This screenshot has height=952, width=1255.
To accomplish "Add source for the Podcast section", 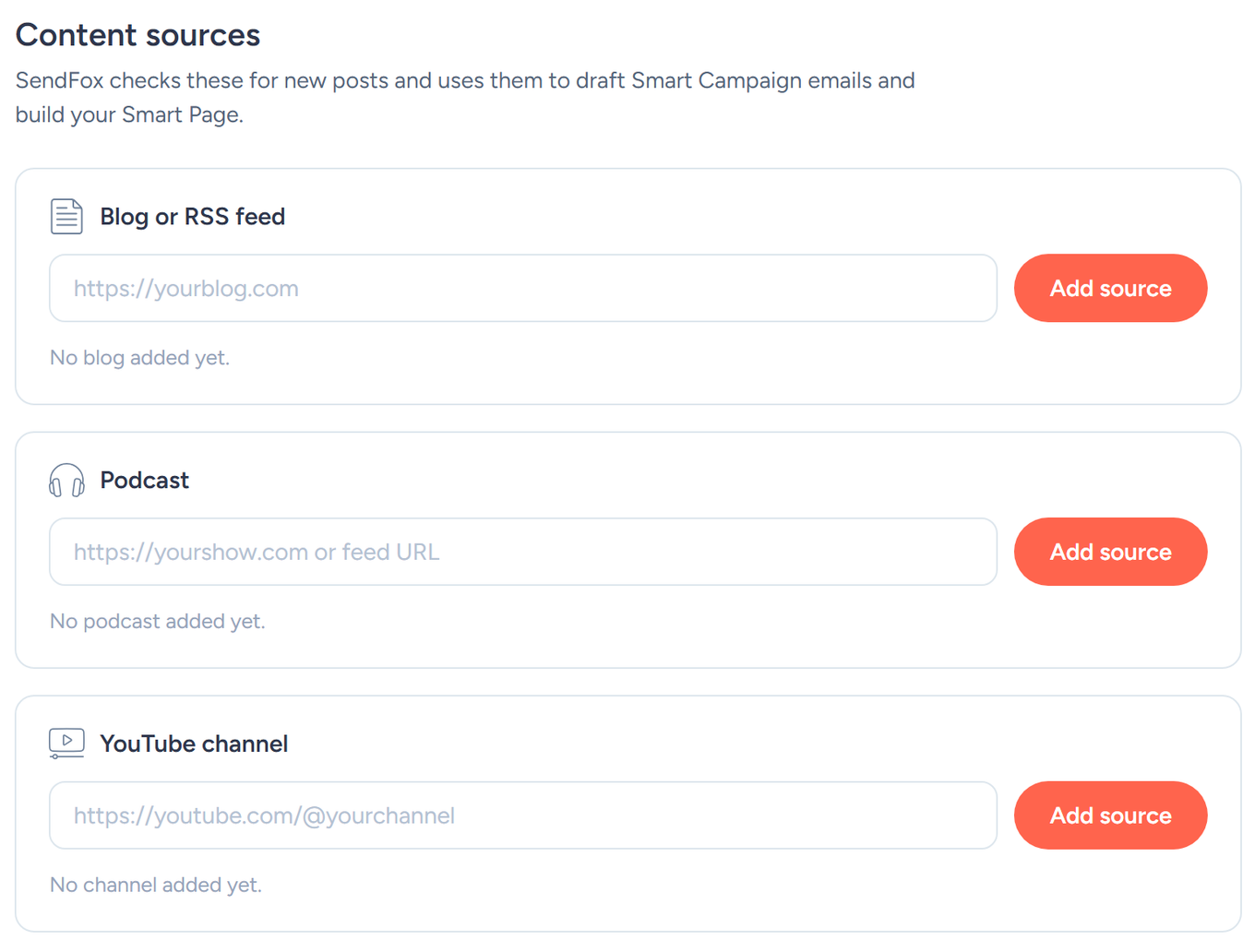I will click(x=1110, y=552).
